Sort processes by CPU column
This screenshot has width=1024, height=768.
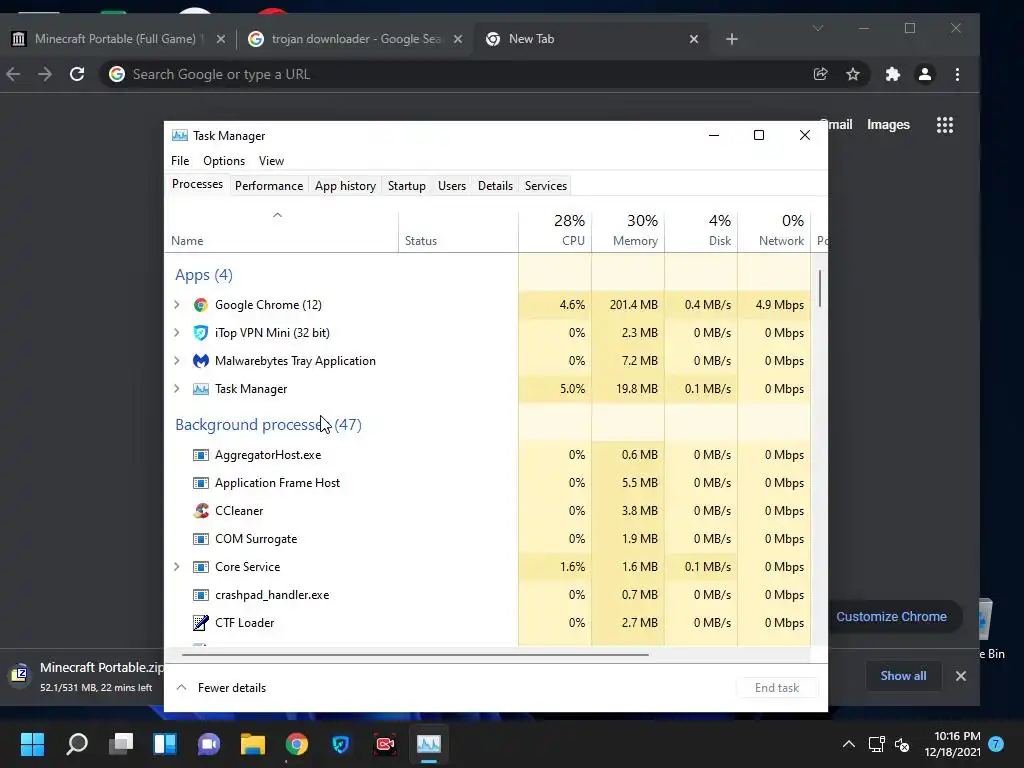[556, 231]
